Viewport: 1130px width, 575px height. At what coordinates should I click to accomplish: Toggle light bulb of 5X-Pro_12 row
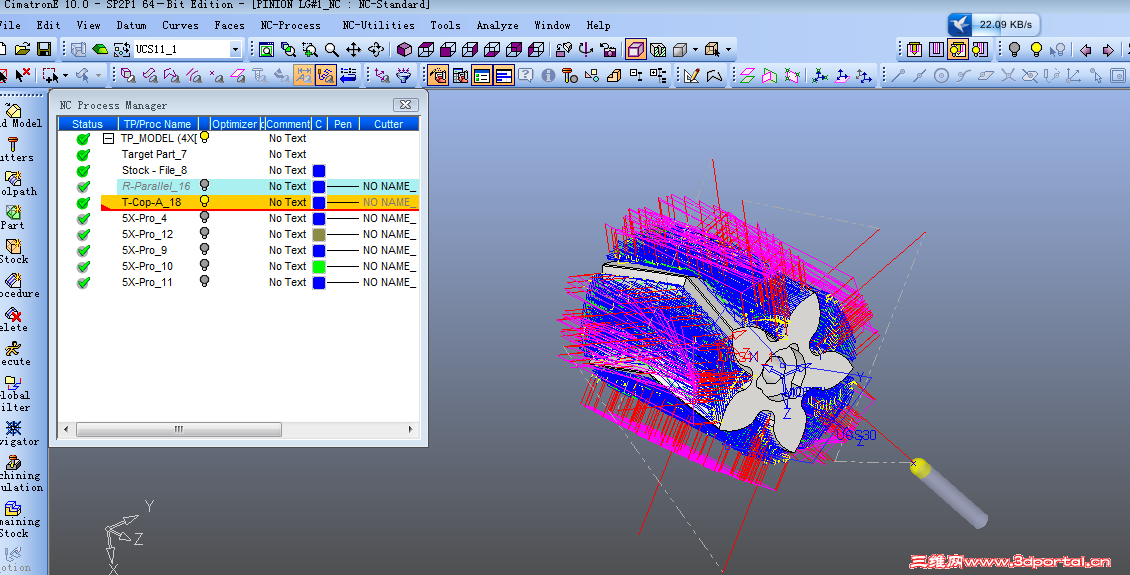(x=205, y=233)
